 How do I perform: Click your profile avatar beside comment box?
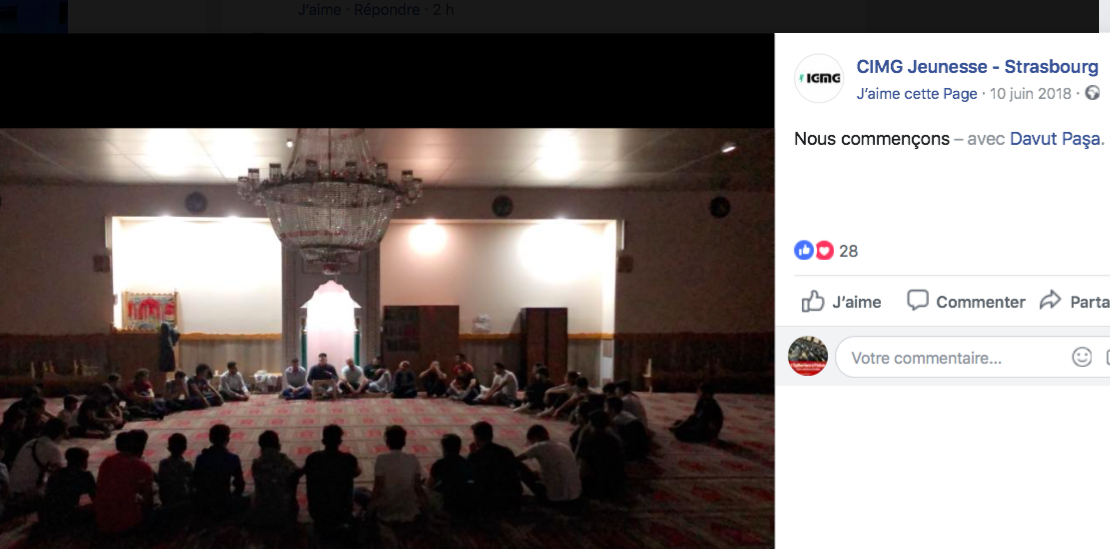[x=808, y=357]
